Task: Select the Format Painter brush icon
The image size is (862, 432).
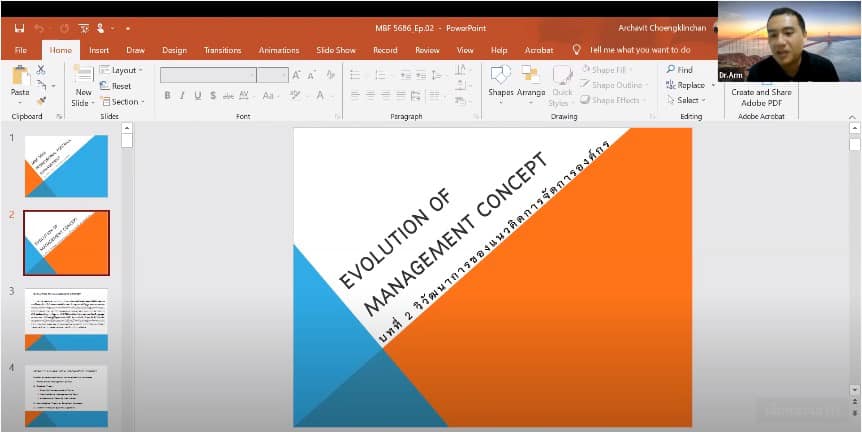Action: coord(41,99)
